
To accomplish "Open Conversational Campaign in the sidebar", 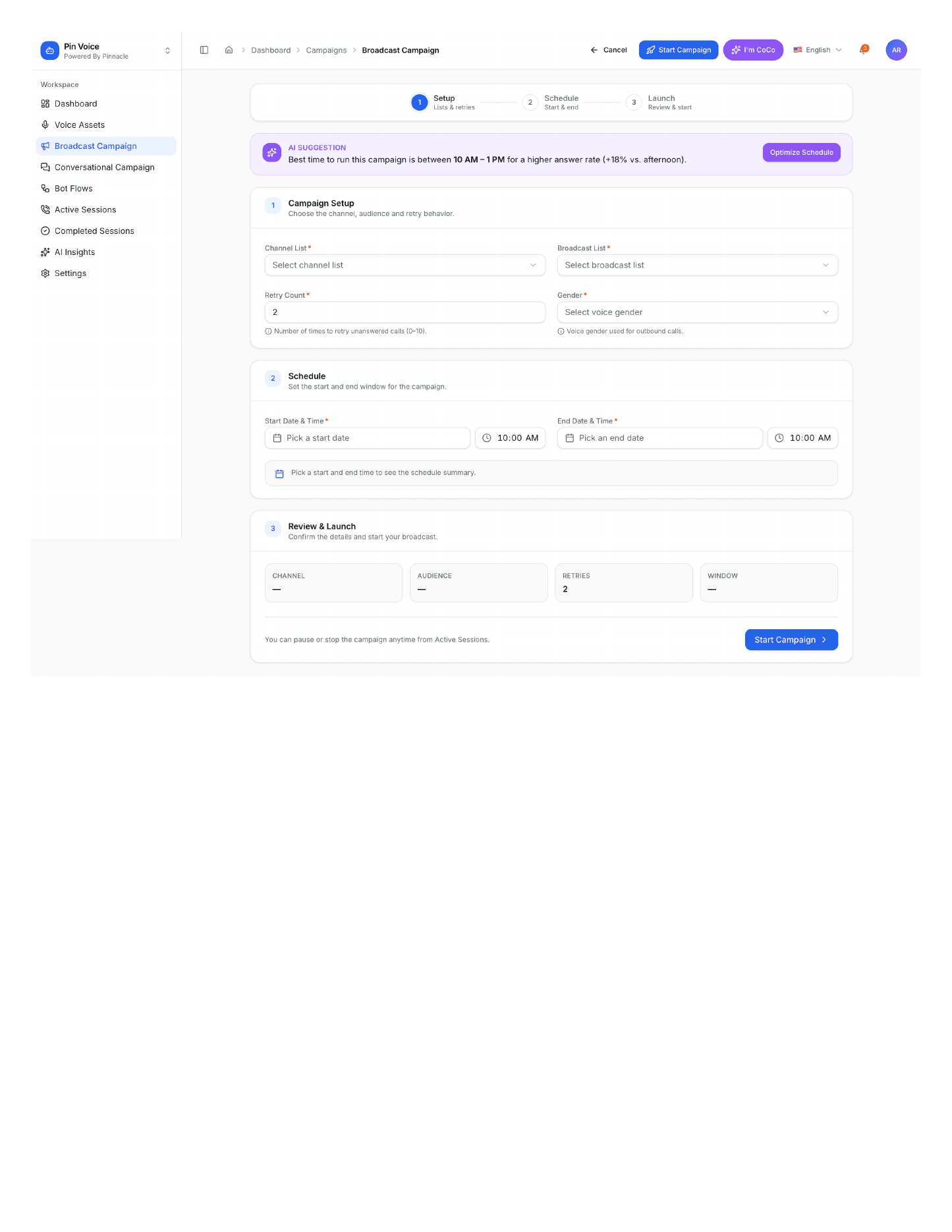I will coord(106,167).
